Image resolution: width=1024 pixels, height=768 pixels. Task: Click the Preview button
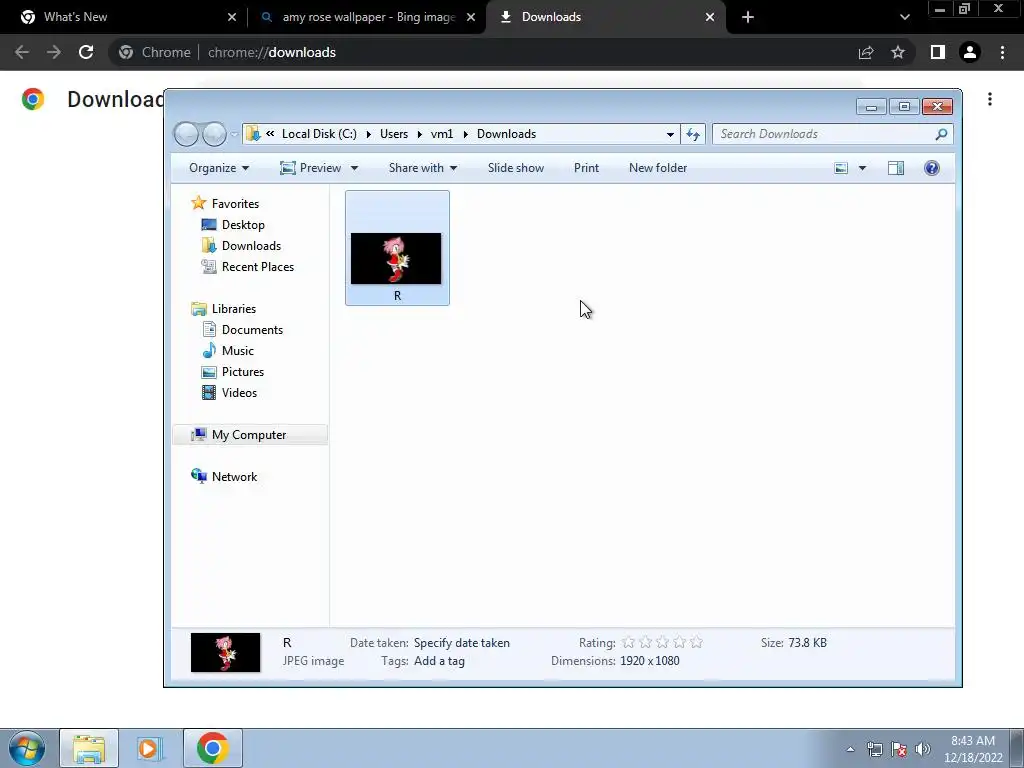click(311, 168)
